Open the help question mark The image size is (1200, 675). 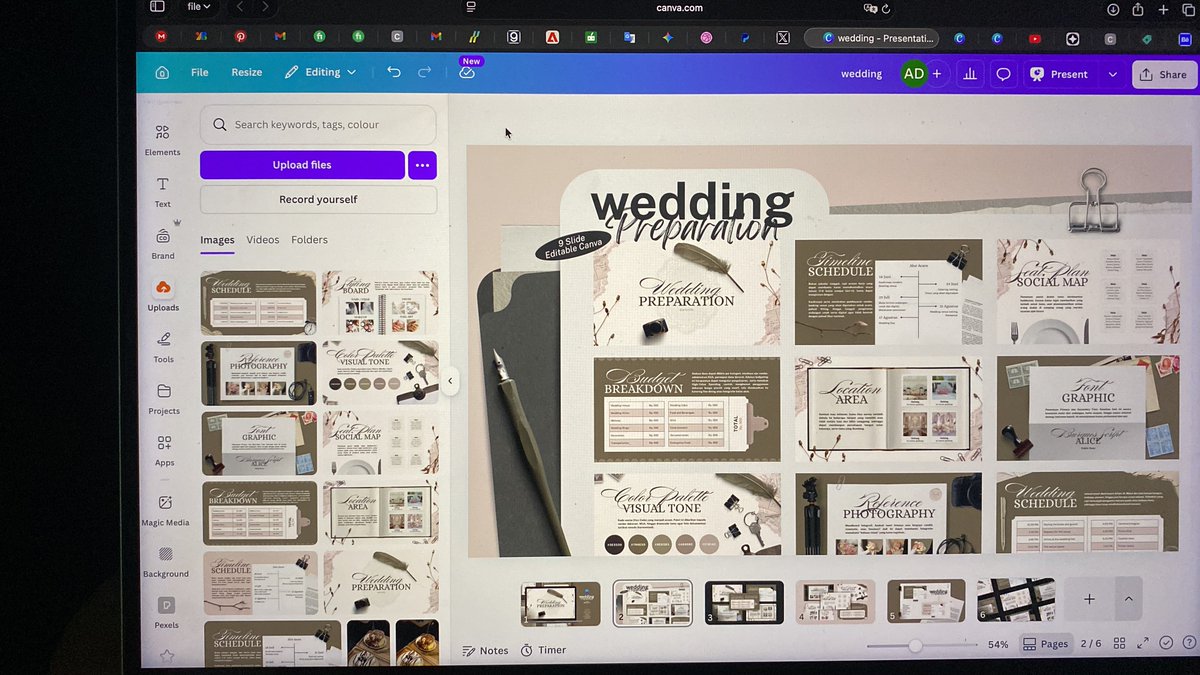(x=1187, y=644)
